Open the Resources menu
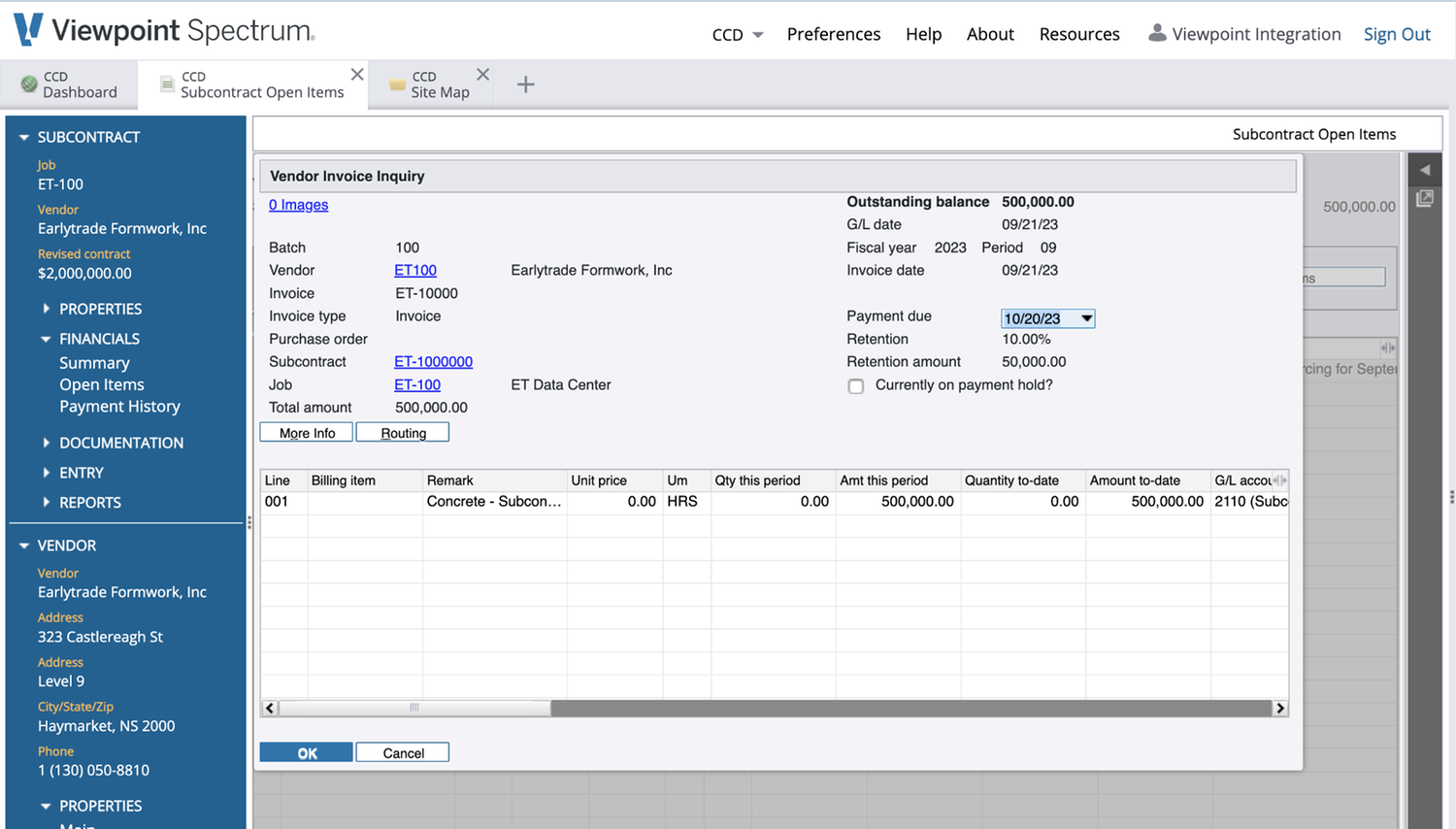Screen dimensions: 1456x829 (1079, 34)
